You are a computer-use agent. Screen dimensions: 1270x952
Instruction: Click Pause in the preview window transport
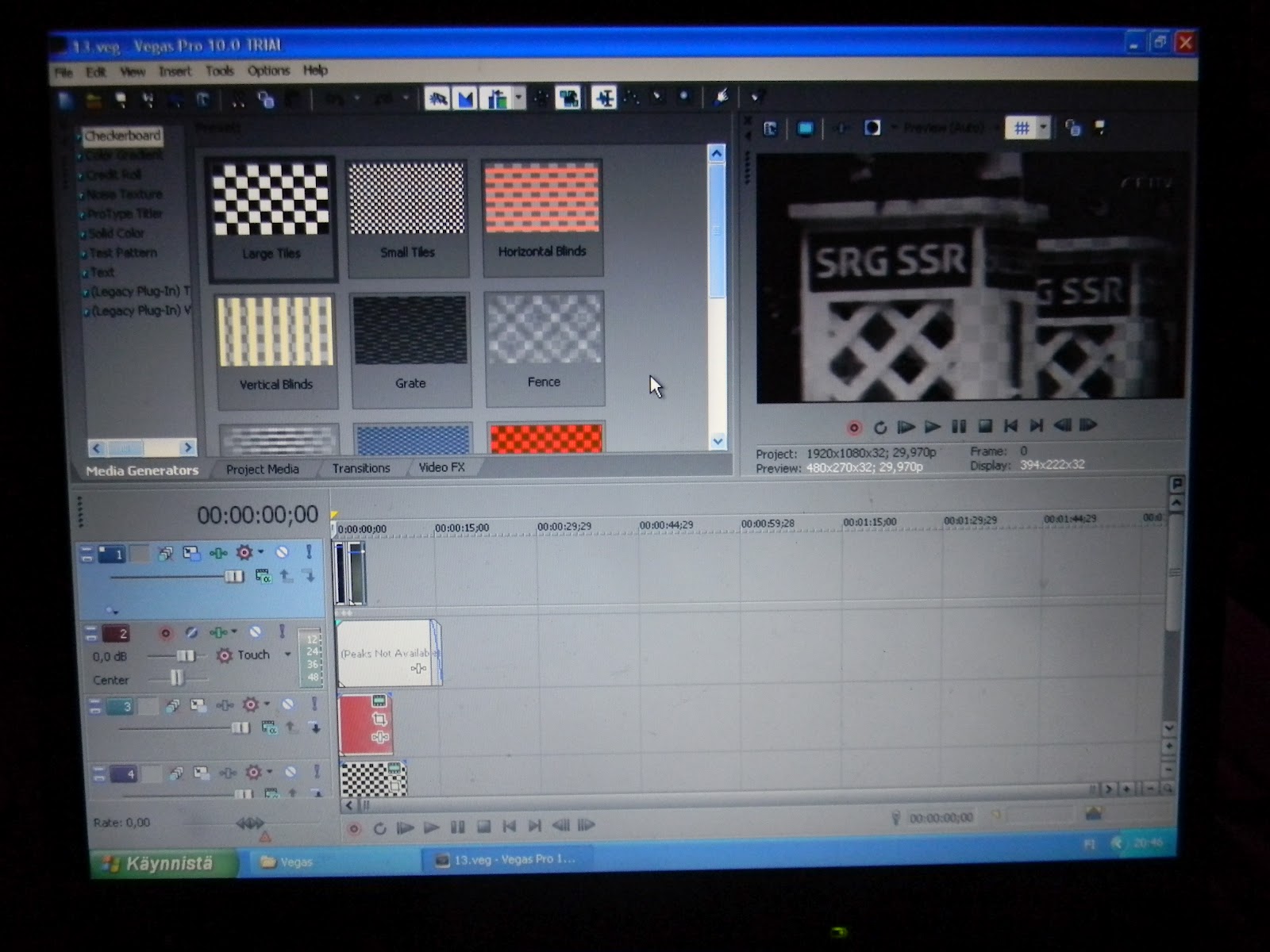click(x=959, y=427)
